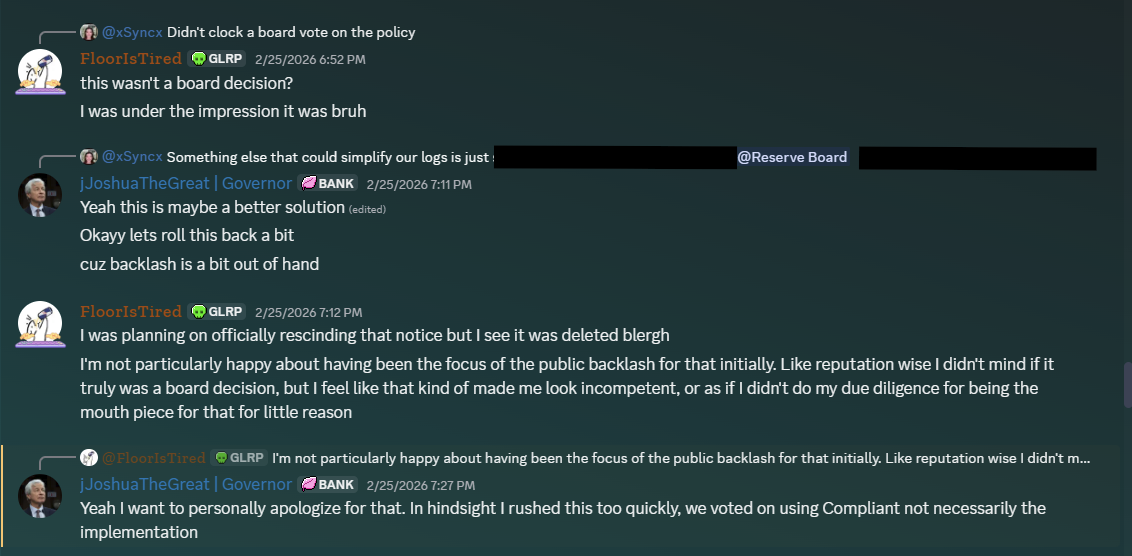Click the small FloorIsTired avatar in the bottom reply preview
This screenshot has height=556, width=1132.
pos(89,458)
